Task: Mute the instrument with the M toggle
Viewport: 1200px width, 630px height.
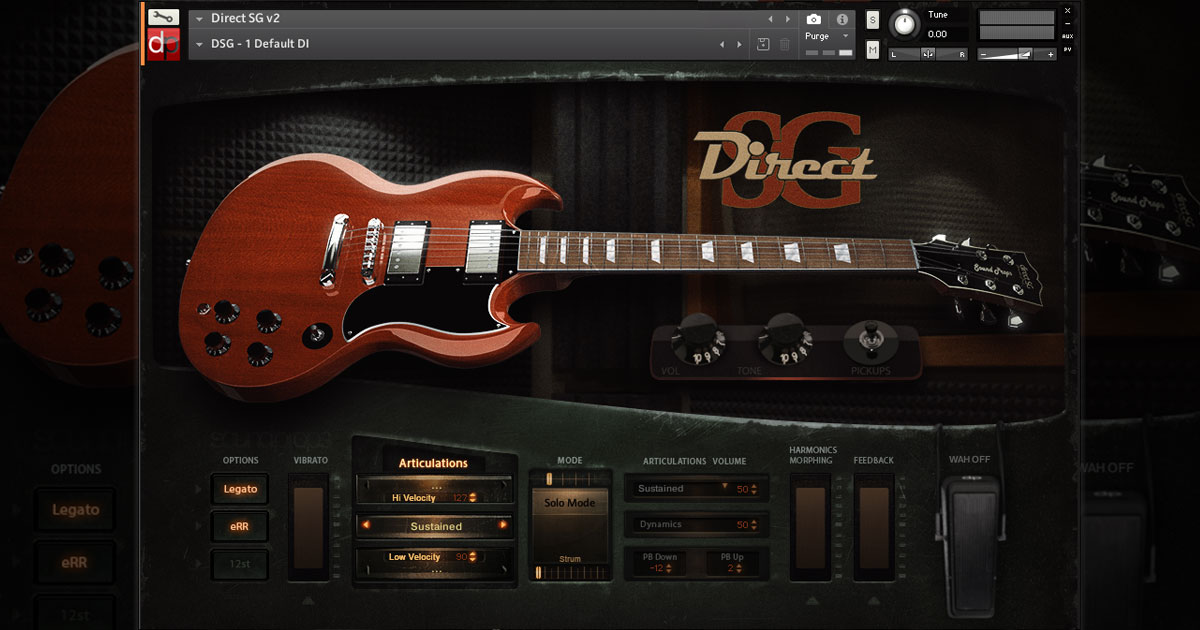Action: click(872, 48)
